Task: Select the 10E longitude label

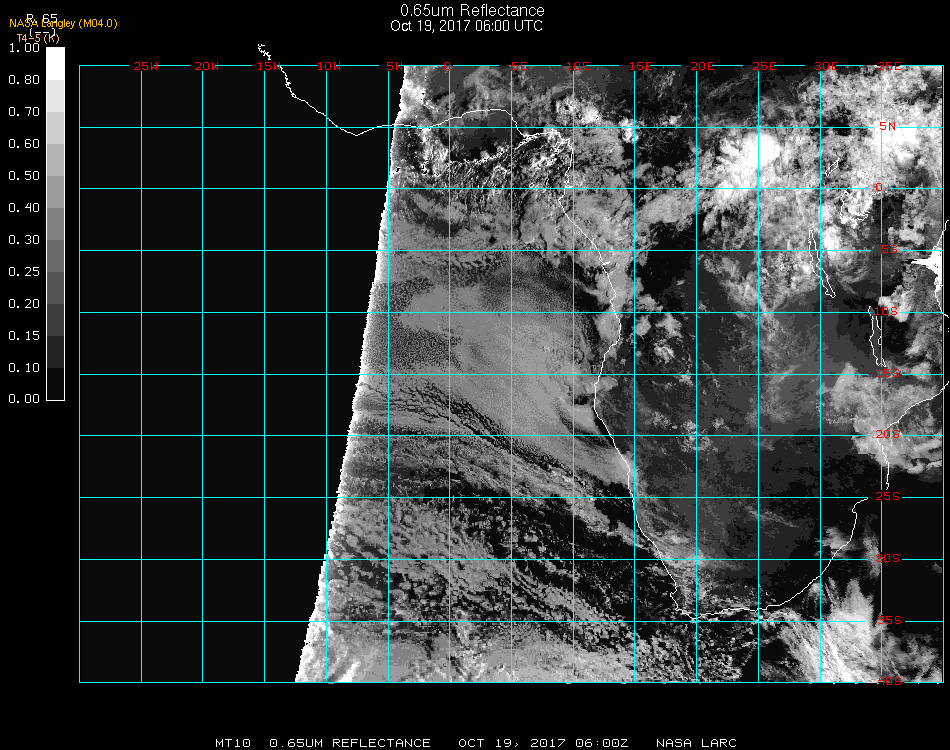Action: [581, 66]
